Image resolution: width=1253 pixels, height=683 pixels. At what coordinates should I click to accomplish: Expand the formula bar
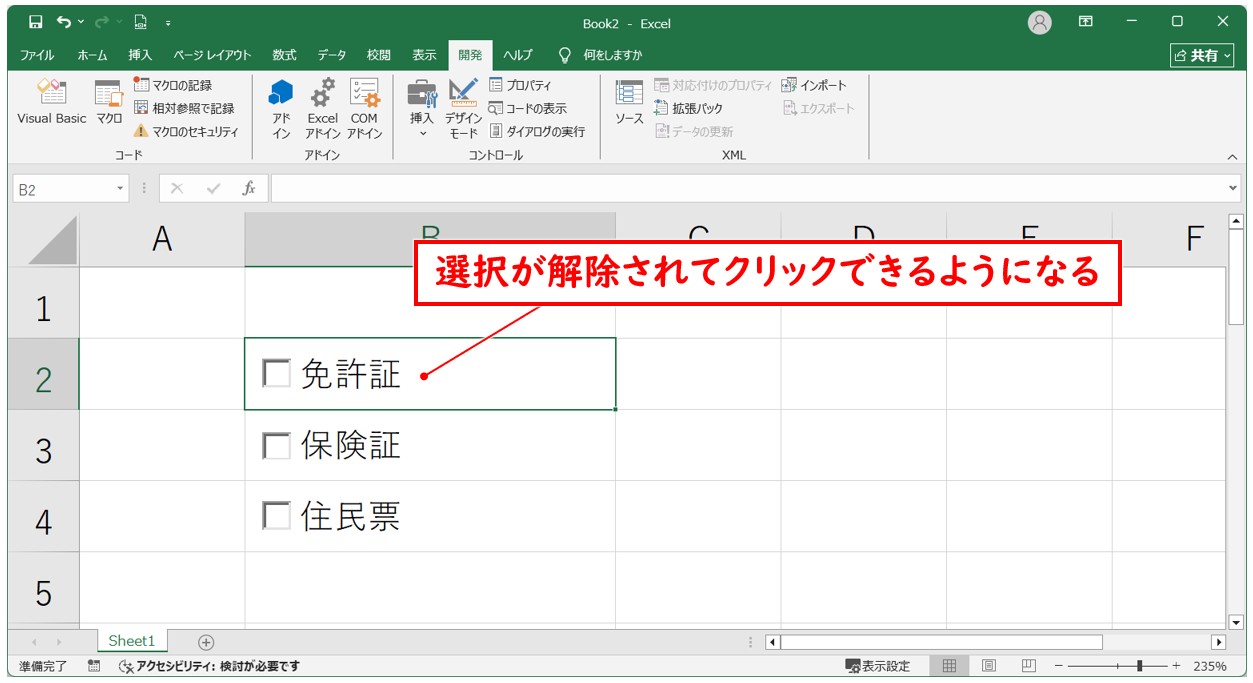(x=1233, y=188)
